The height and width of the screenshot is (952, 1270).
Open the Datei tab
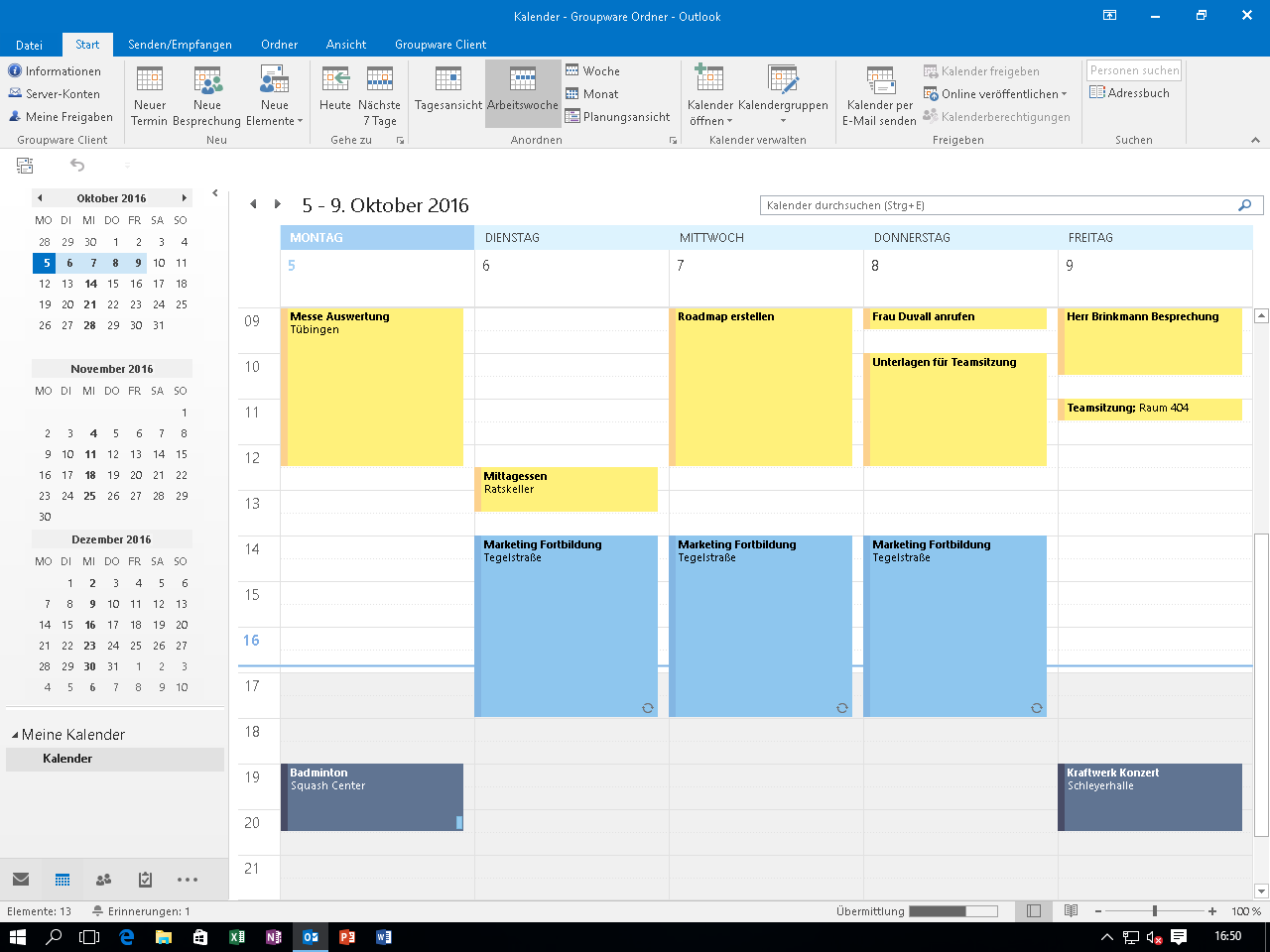click(29, 45)
